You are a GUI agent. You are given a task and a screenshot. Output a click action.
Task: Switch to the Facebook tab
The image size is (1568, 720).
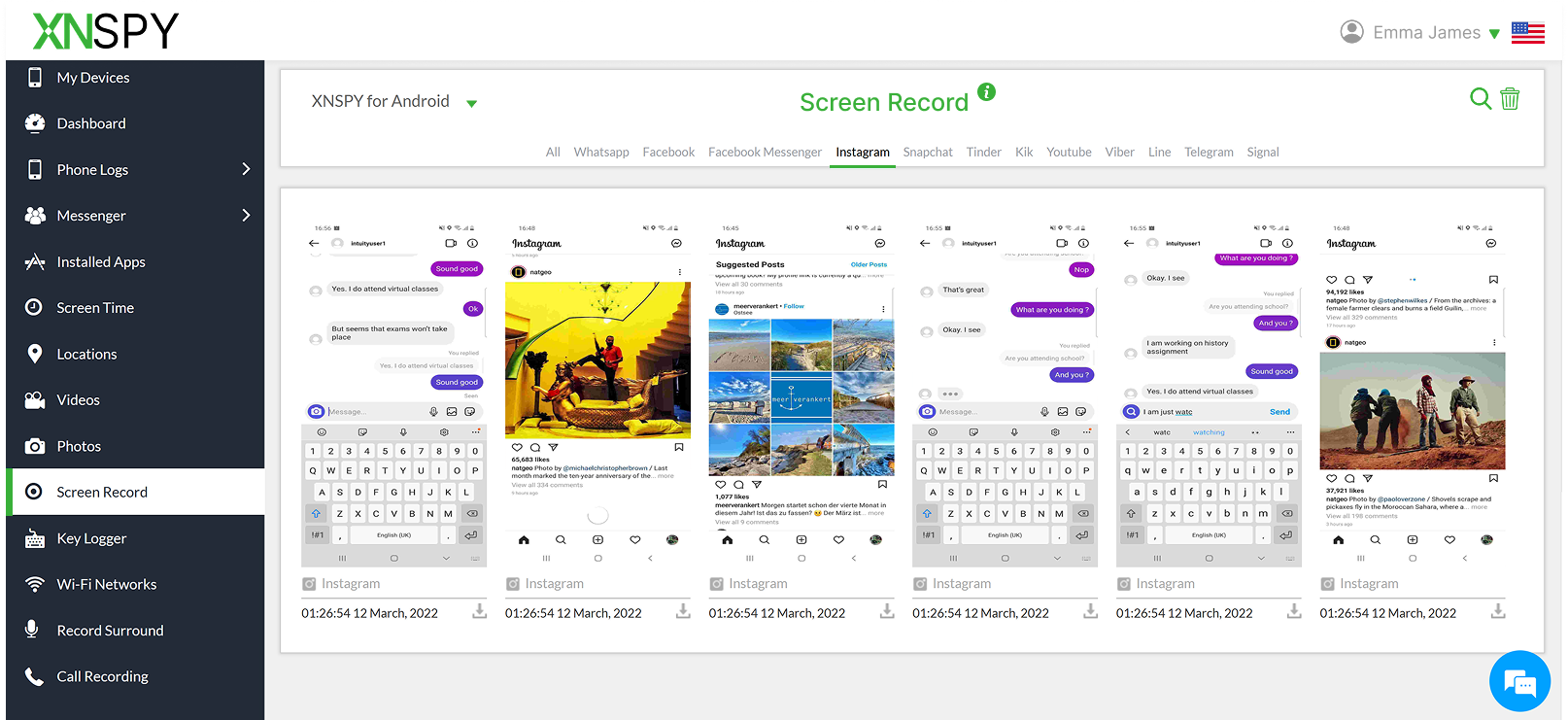pos(668,153)
